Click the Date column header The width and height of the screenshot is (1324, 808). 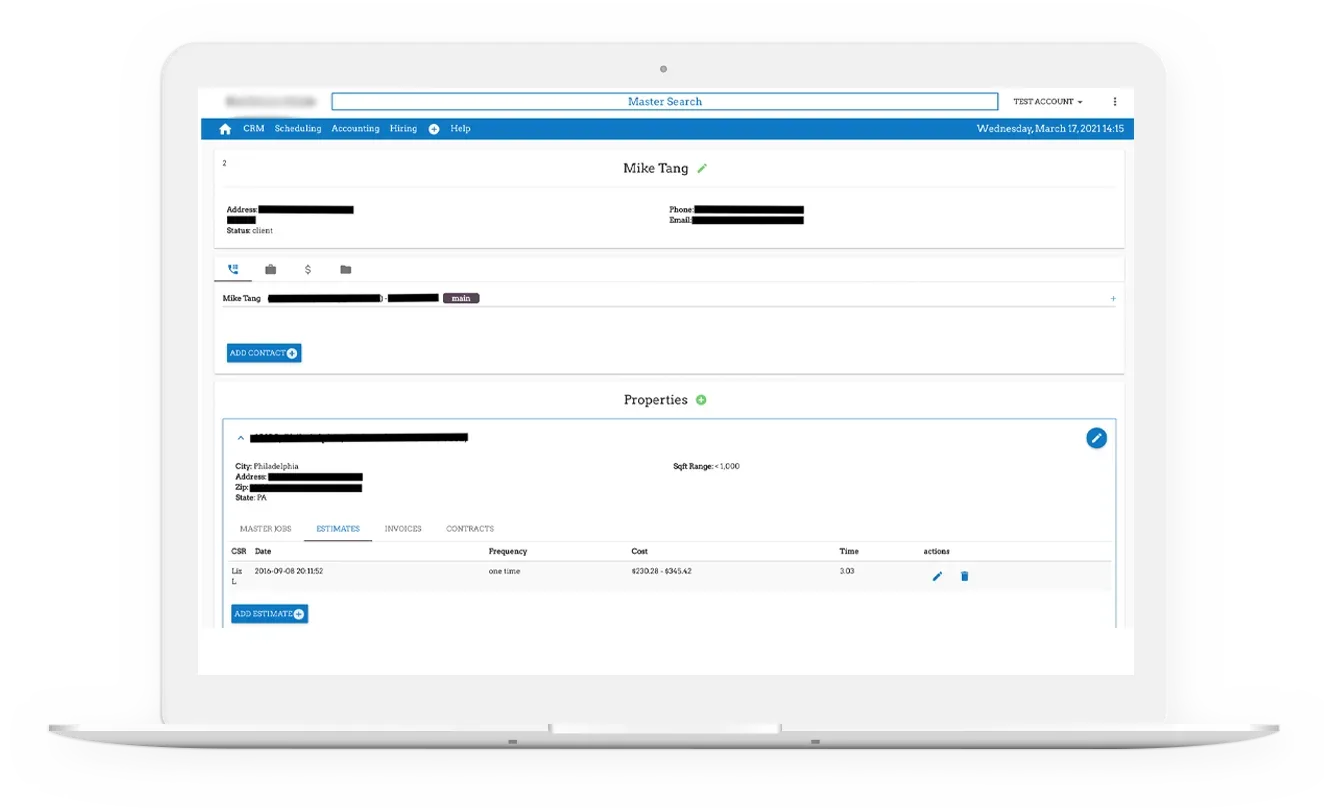click(x=263, y=552)
